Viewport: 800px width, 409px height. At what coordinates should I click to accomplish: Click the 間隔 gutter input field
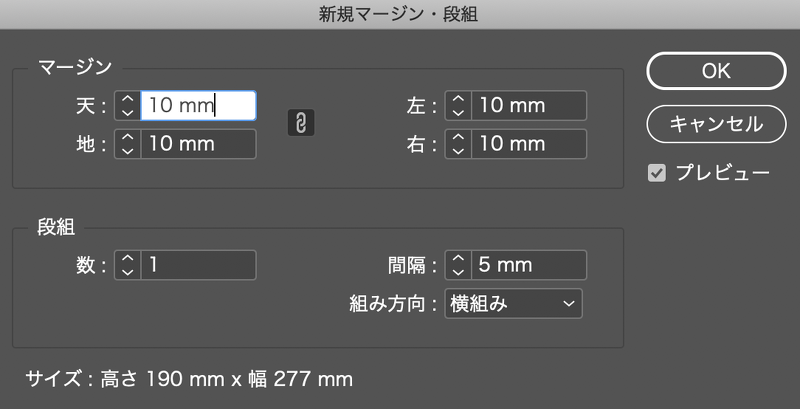pyautogui.click(x=528, y=265)
